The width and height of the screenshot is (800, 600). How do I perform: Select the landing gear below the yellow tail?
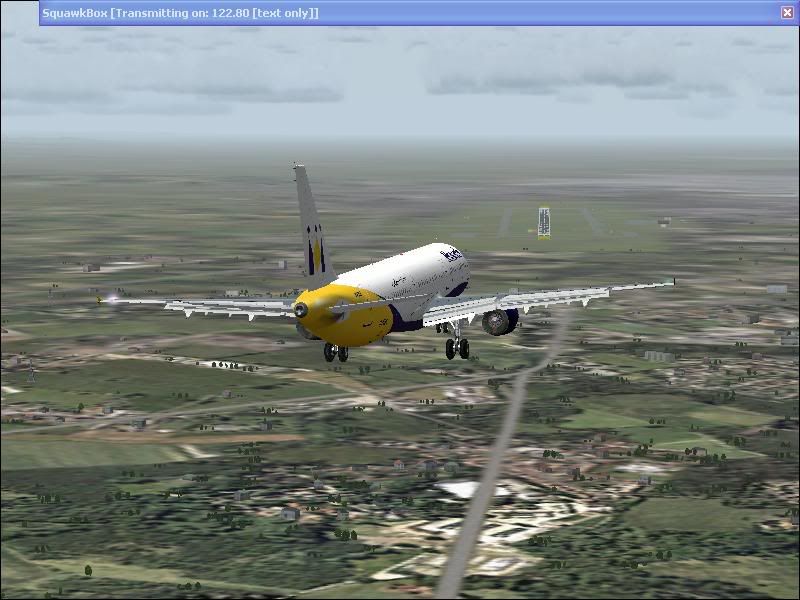coord(335,351)
